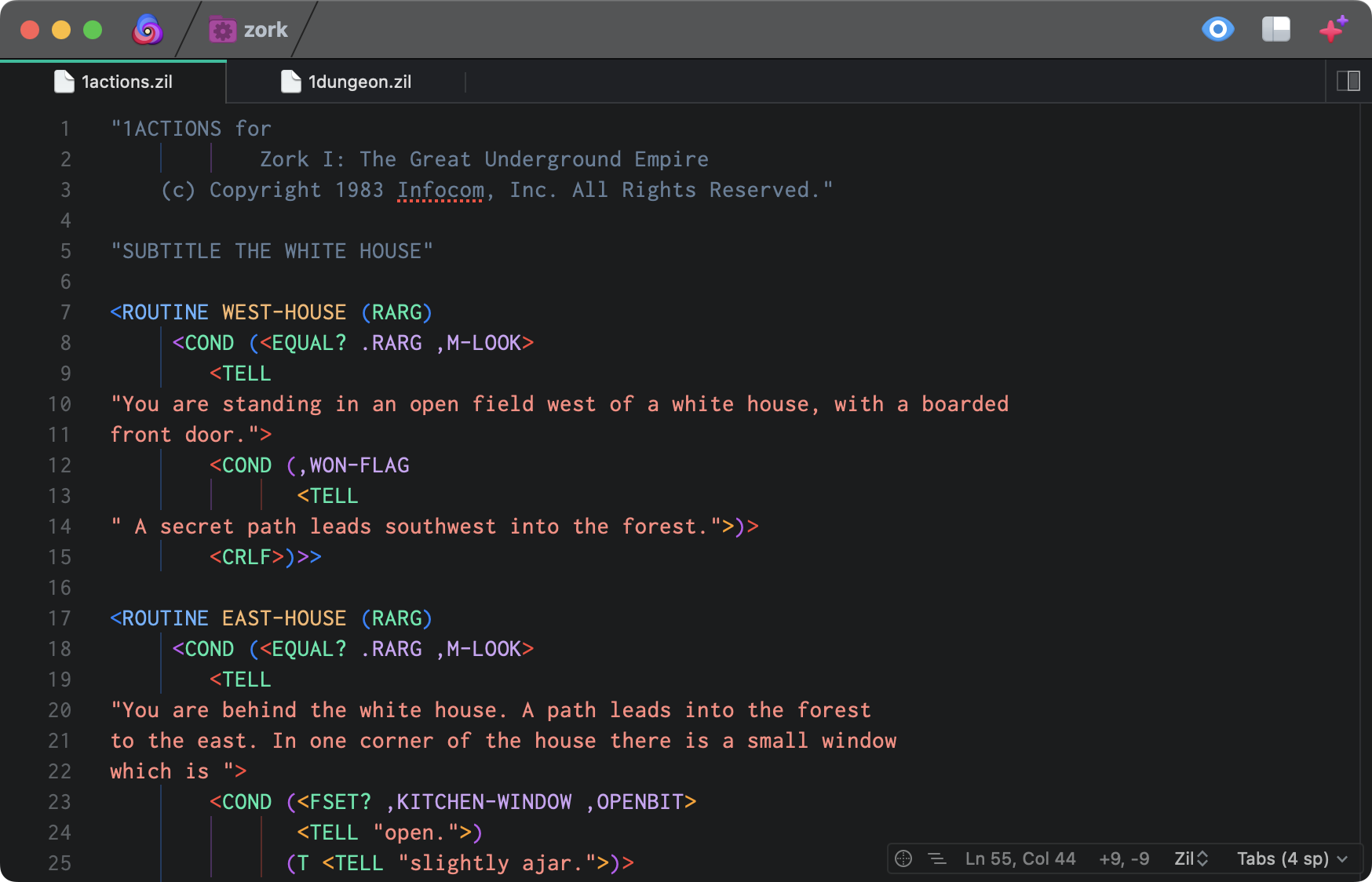Click the underlined word Infocom
Screen dimensions: 1372x882
point(440,191)
